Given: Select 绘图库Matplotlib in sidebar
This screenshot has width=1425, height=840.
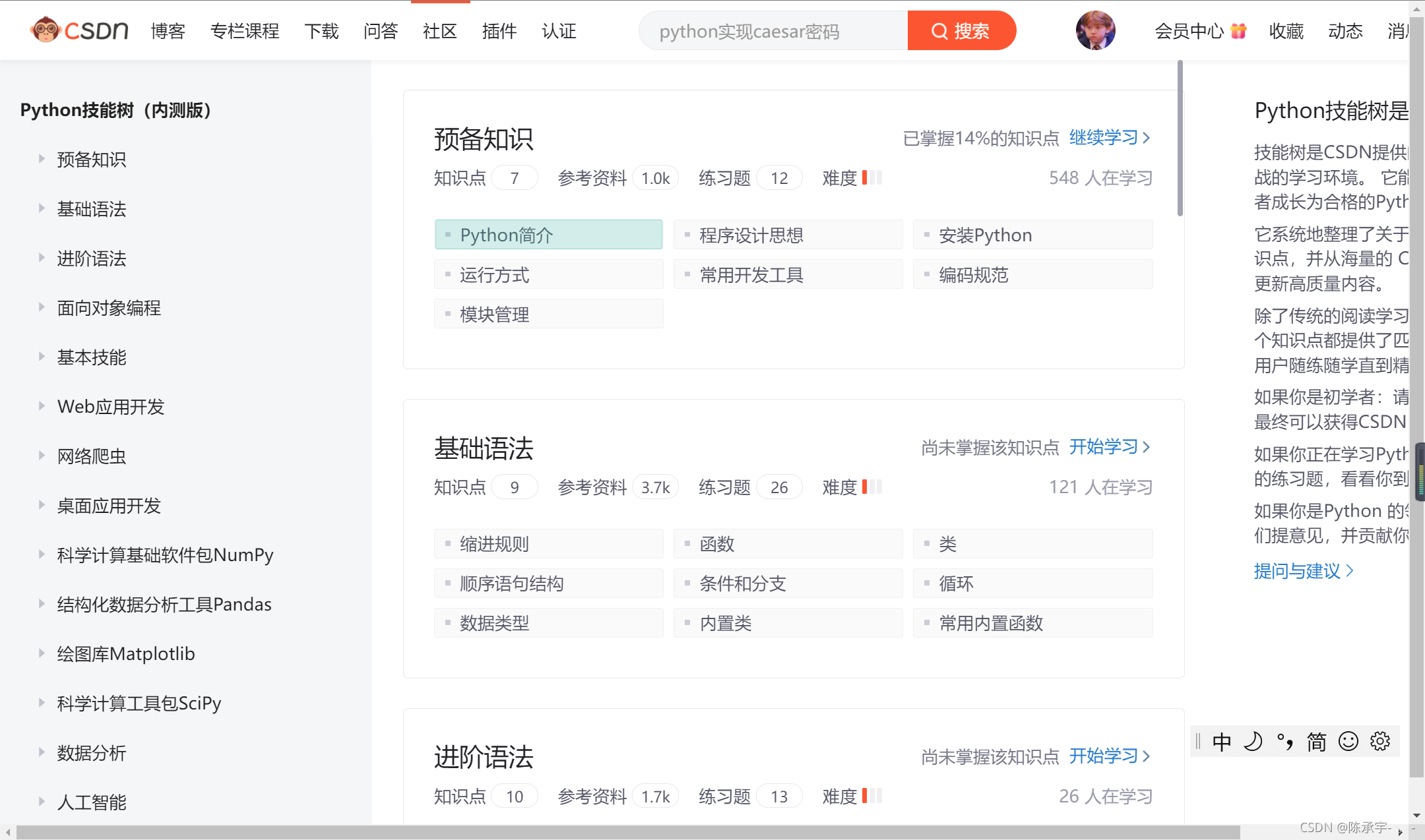Looking at the screenshot, I should pyautogui.click(x=126, y=654).
